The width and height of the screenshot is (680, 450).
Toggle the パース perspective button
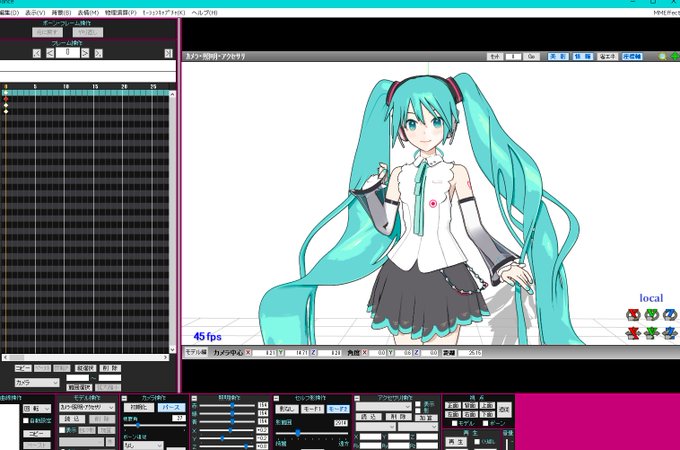171,408
